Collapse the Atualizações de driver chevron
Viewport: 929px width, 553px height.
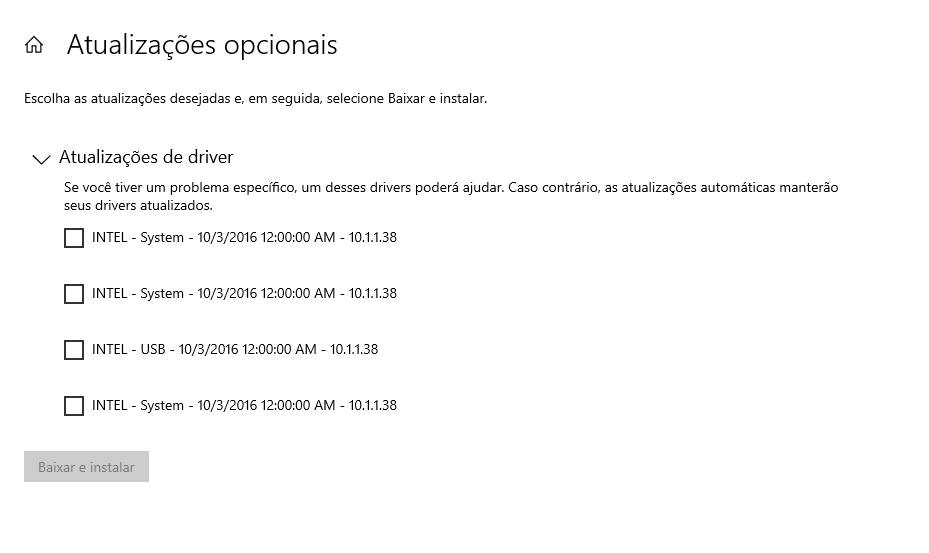[41, 159]
